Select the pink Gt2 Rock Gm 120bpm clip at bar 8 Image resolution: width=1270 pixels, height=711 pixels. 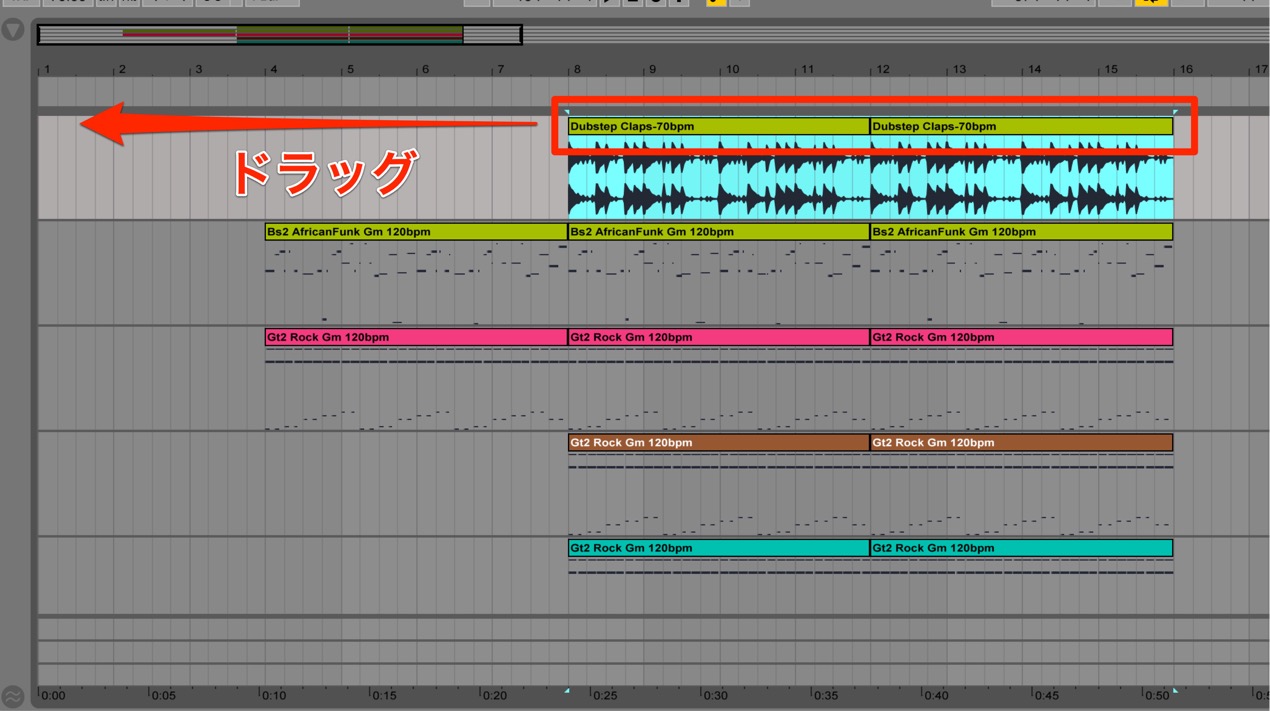[x=719, y=337]
